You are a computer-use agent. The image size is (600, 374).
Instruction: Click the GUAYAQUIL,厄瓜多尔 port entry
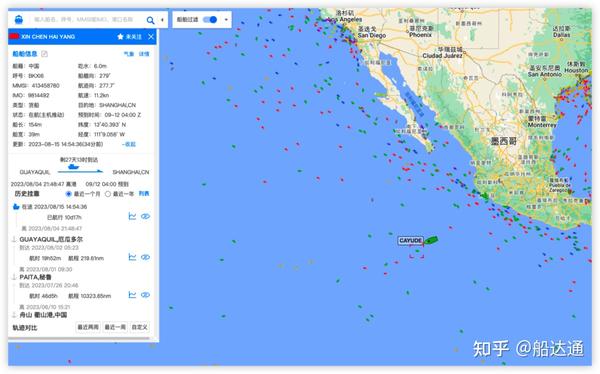(51, 239)
